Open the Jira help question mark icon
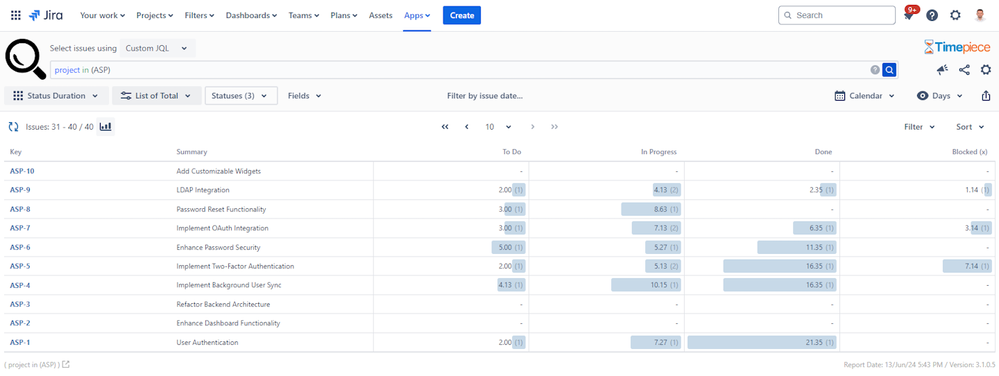This screenshot has height=376, width=999. (x=932, y=15)
